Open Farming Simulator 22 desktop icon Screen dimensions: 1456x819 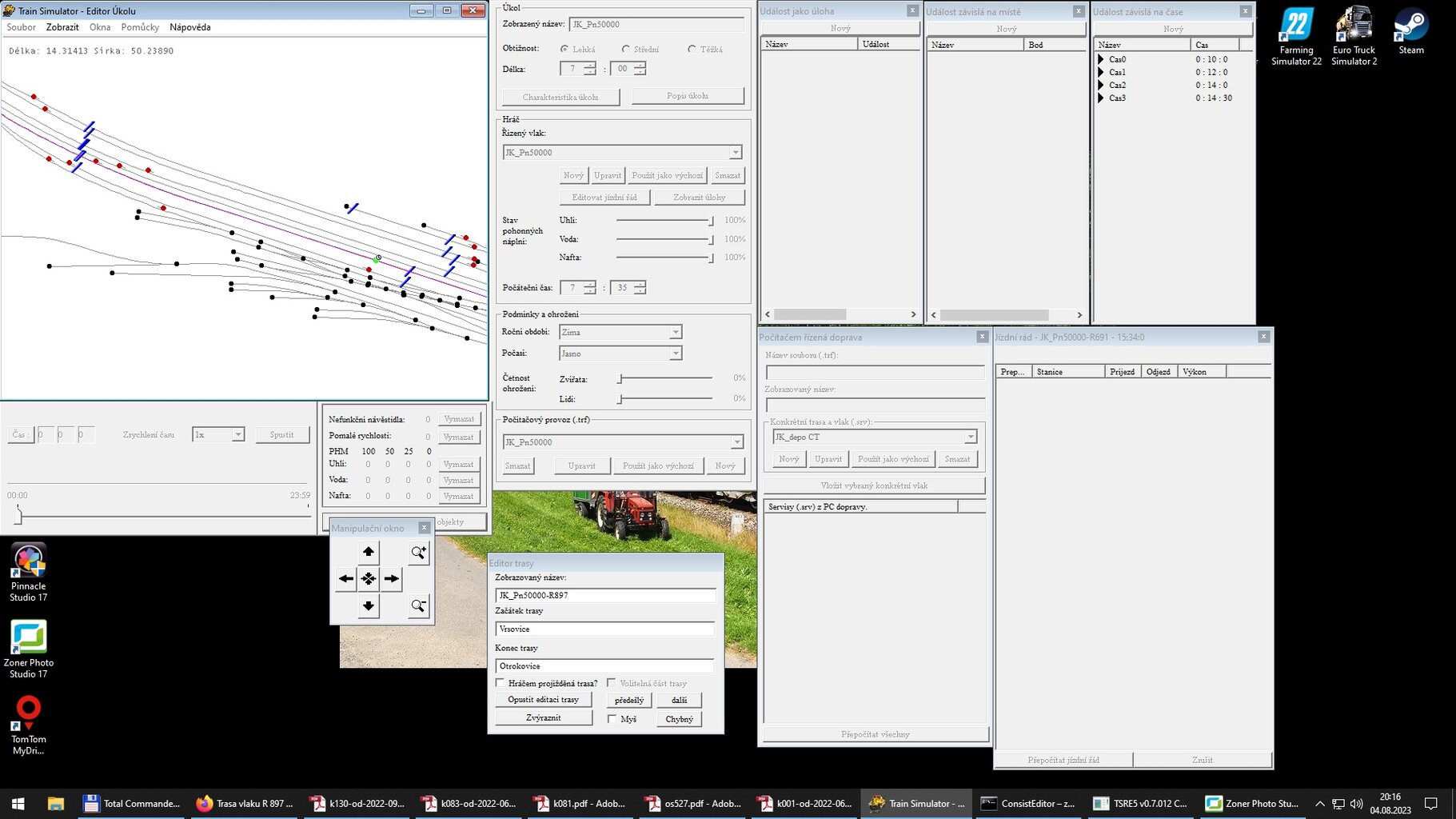[x=1296, y=36]
